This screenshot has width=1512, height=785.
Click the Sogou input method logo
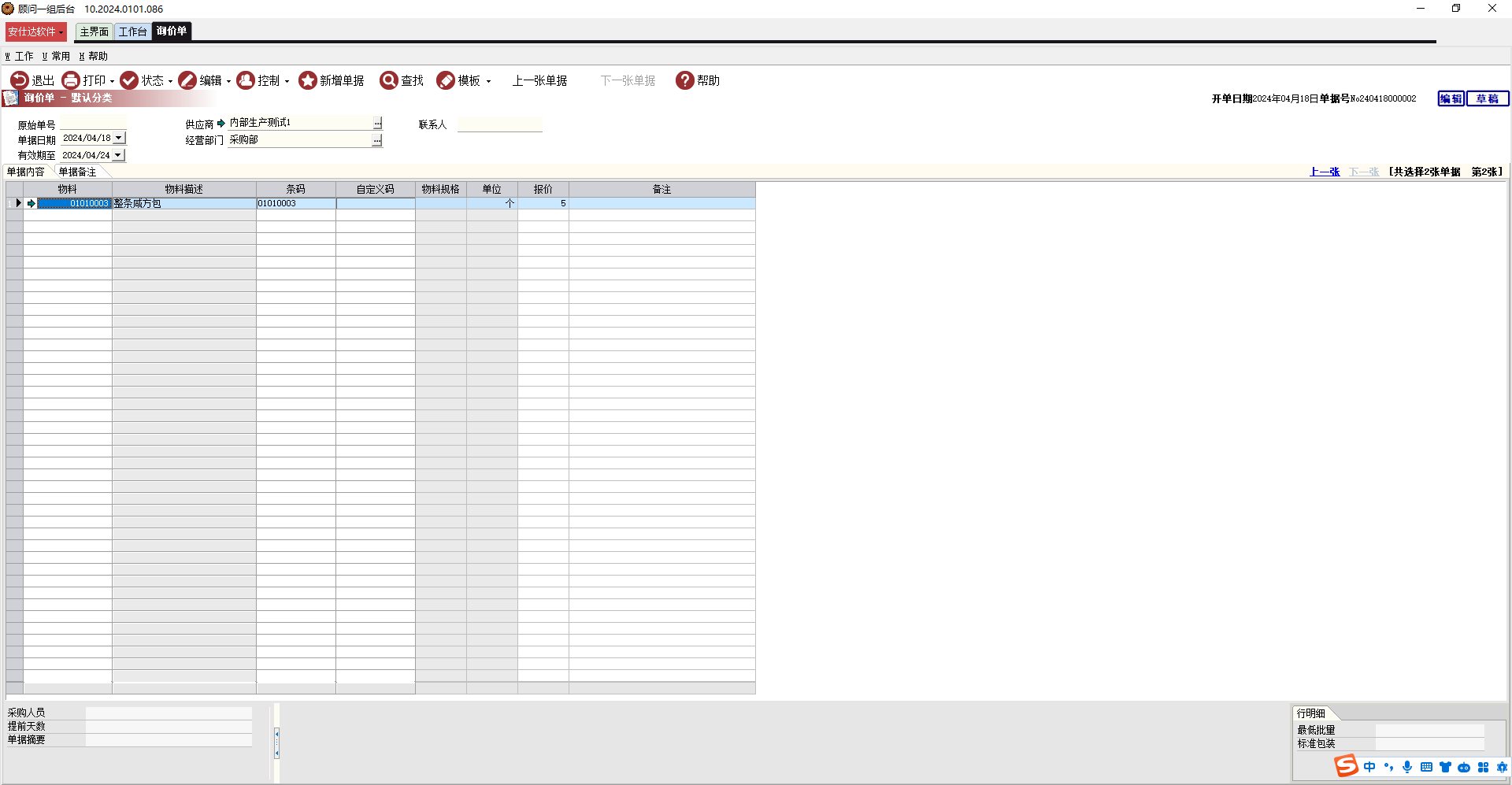point(1346,765)
